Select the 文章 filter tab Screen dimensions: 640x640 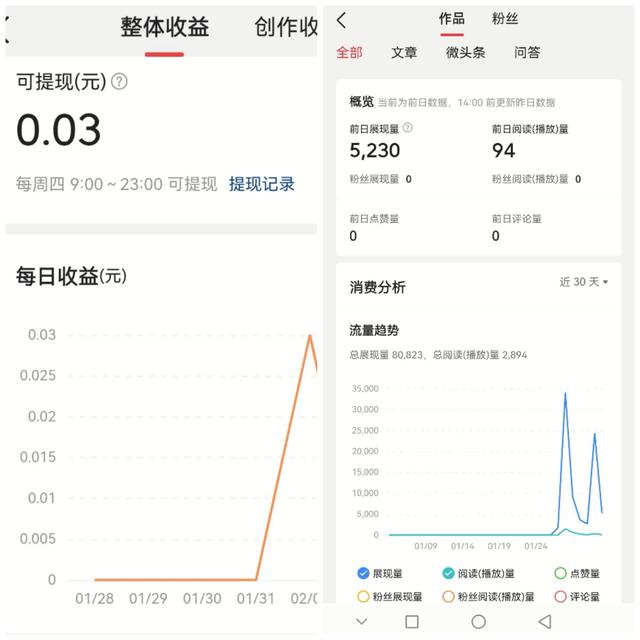click(404, 53)
